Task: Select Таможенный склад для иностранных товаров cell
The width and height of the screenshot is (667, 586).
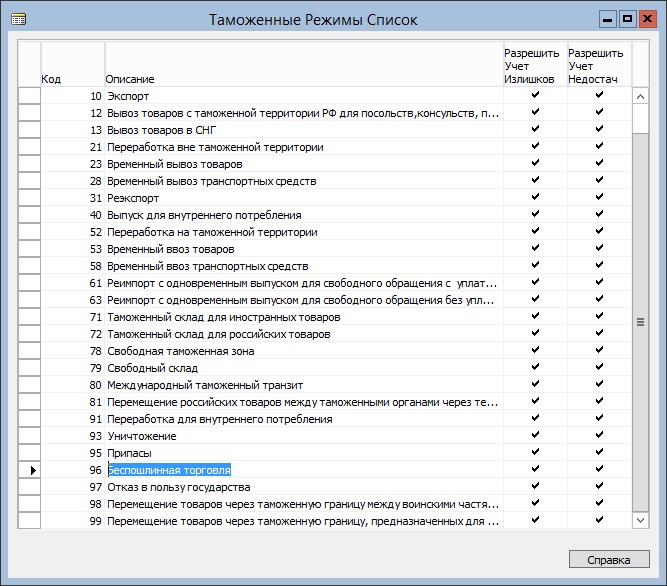Action: [x=304, y=317]
